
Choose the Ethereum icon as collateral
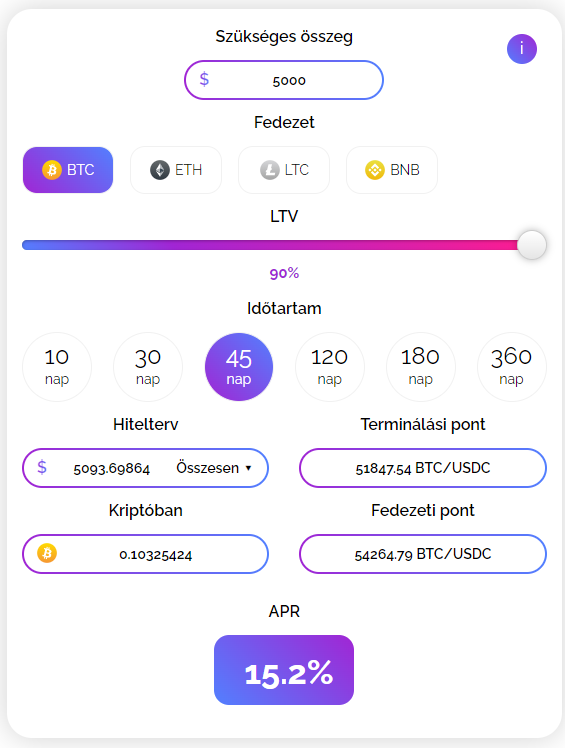(x=160, y=170)
